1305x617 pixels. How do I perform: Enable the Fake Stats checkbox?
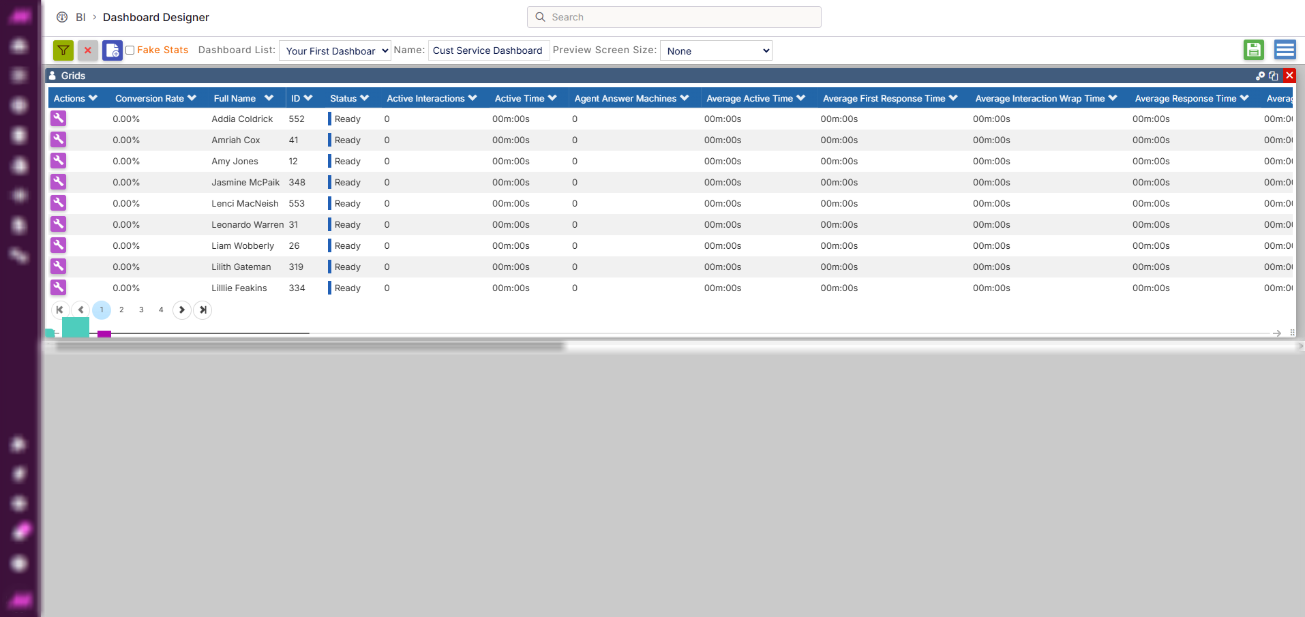point(130,50)
